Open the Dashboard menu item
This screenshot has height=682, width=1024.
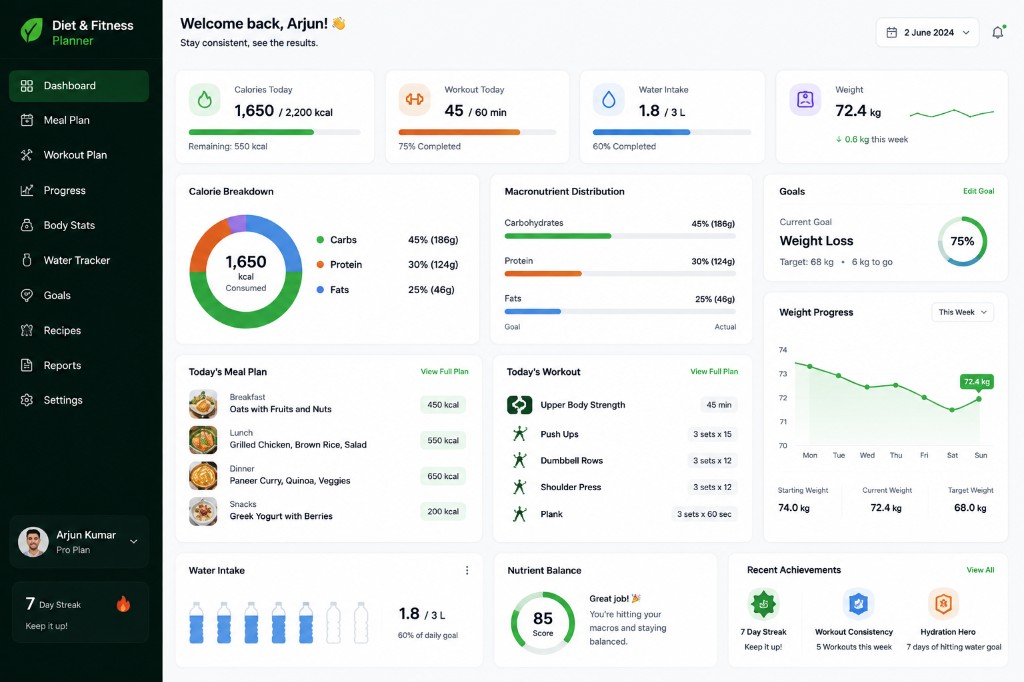79,86
